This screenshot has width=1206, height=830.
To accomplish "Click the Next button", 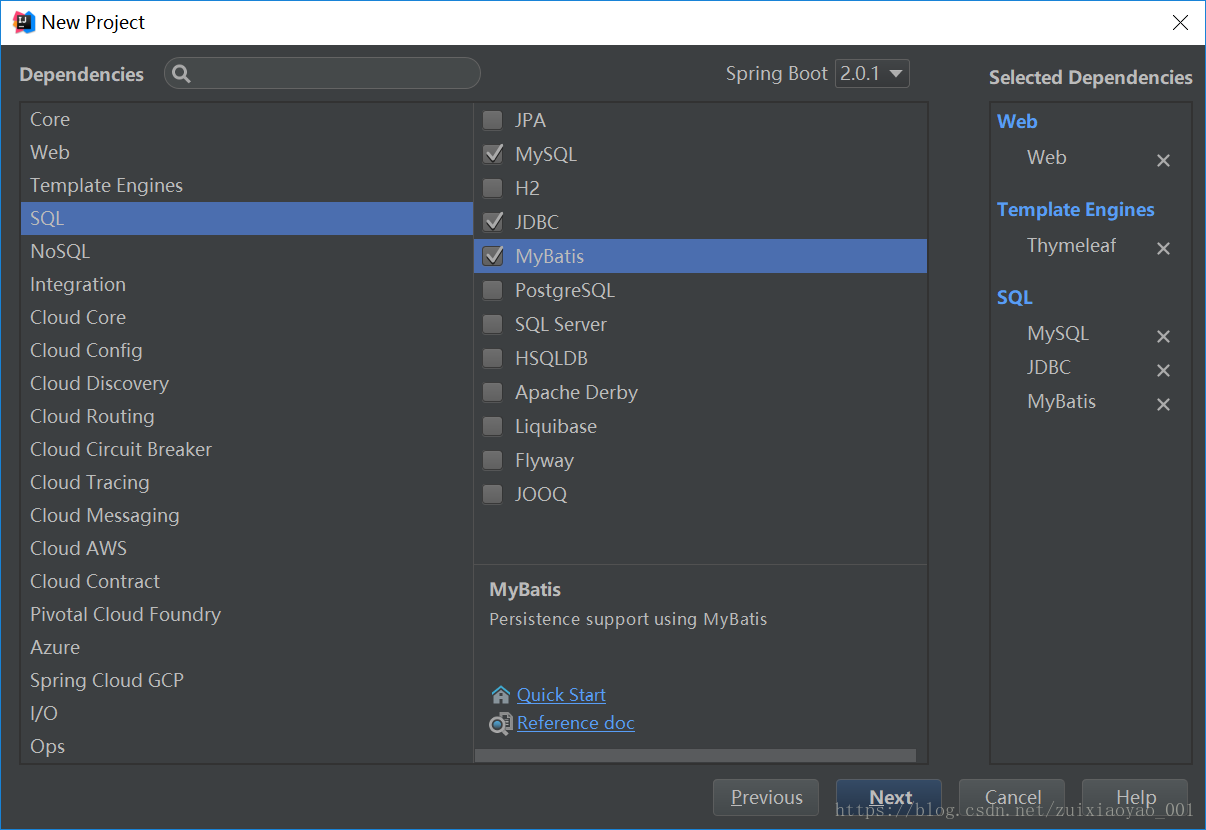I will click(x=889, y=797).
